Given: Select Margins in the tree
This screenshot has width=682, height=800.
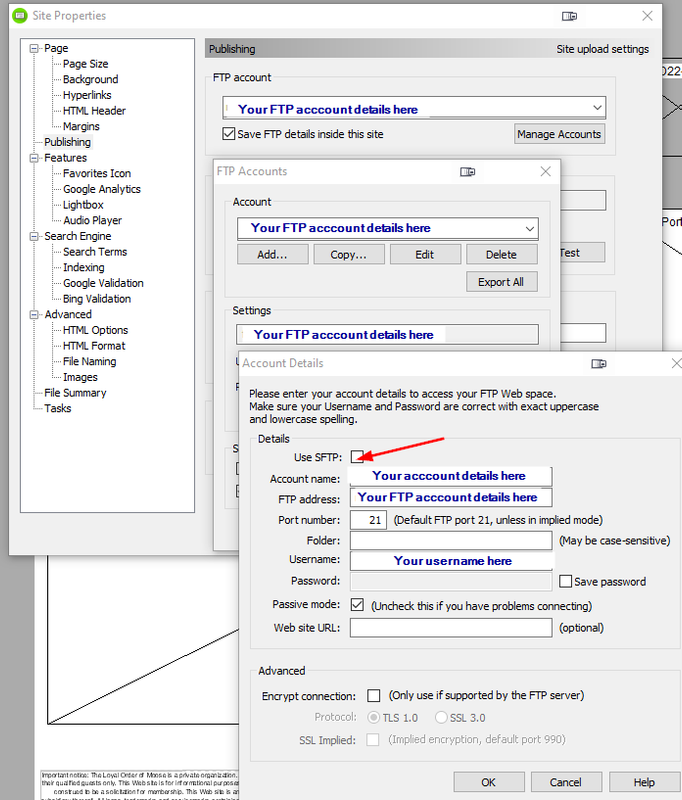Looking at the screenshot, I should point(81,127).
